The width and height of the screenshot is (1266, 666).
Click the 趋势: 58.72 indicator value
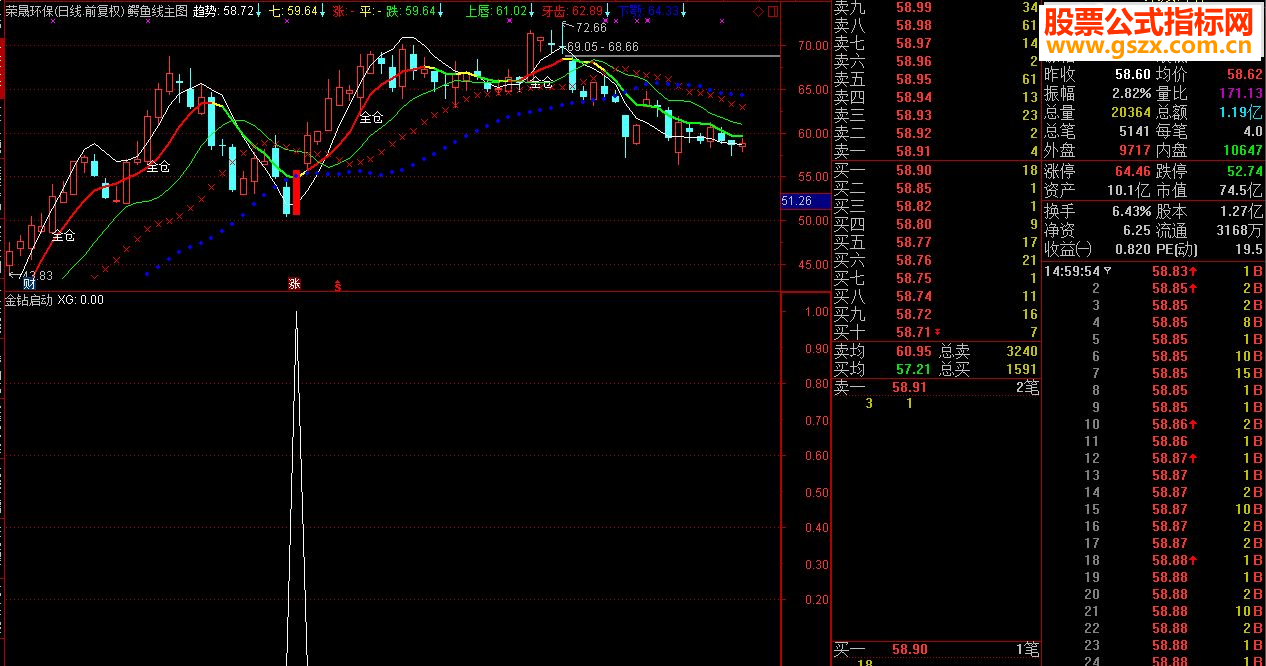pyautogui.click(x=222, y=11)
